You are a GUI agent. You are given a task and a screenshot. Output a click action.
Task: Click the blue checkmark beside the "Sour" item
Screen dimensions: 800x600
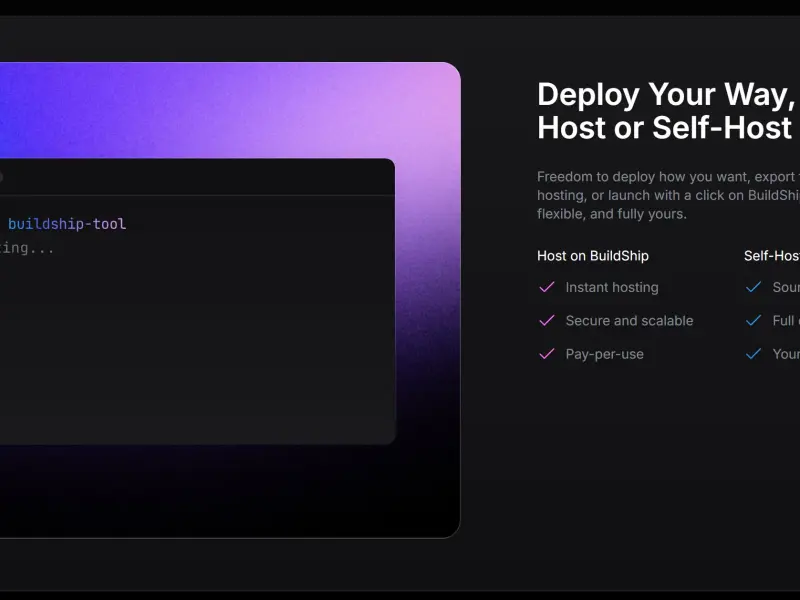tap(753, 287)
